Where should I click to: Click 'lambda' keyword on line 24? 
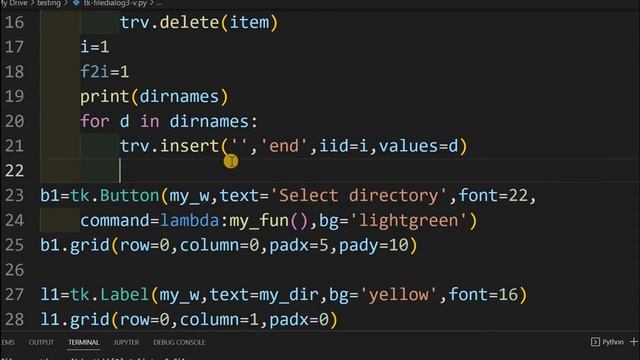pyautogui.click(x=189, y=220)
